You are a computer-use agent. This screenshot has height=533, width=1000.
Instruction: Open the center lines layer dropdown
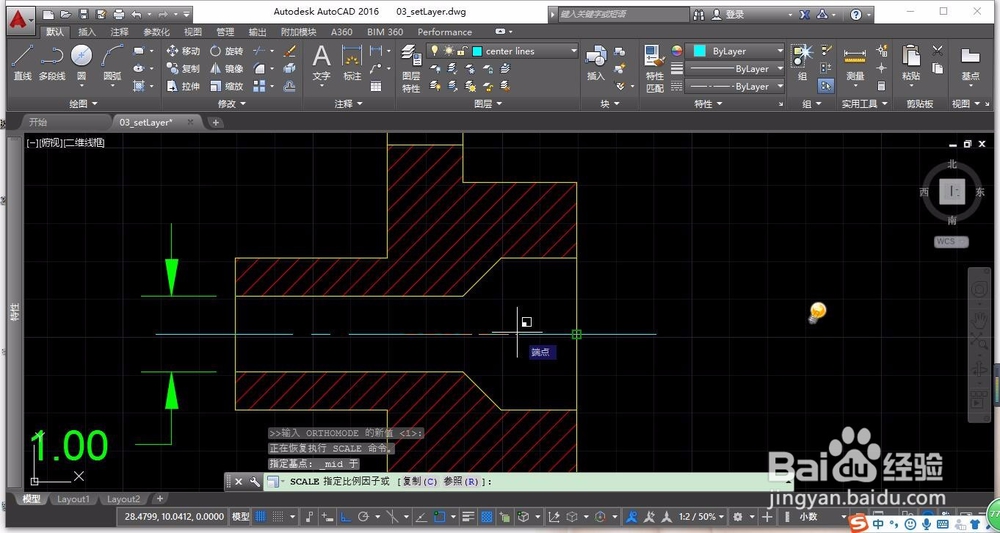tap(503, 51)
